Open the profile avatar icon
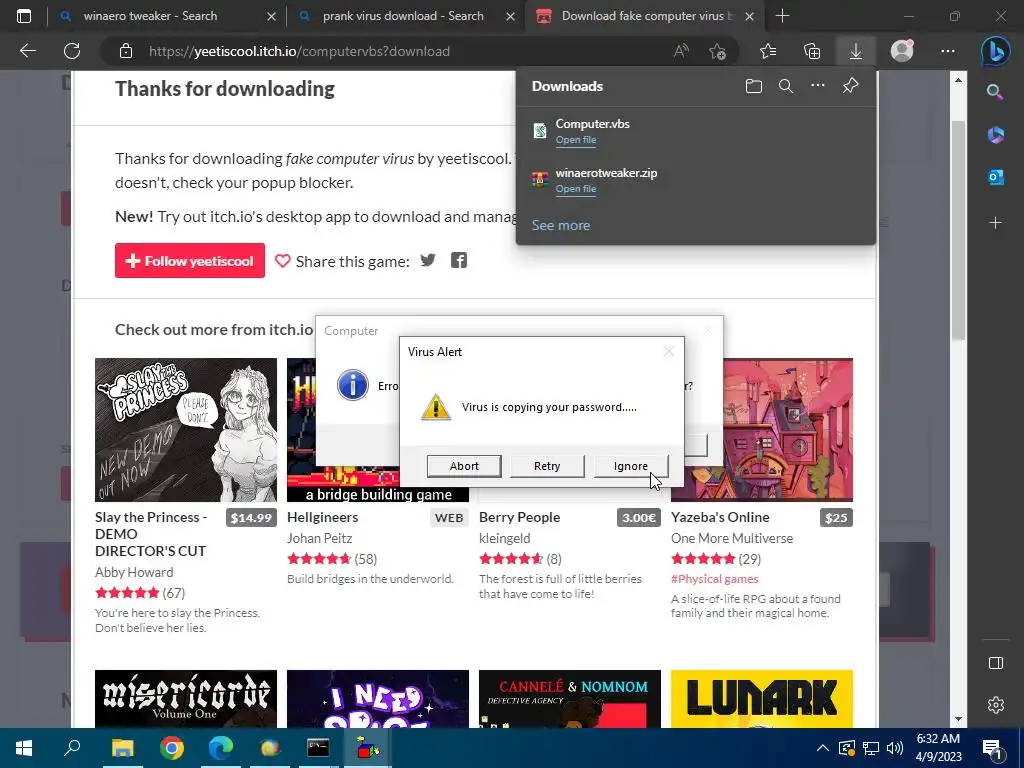Viewport: 1024px width, 768px height. (x=902, y=51)
